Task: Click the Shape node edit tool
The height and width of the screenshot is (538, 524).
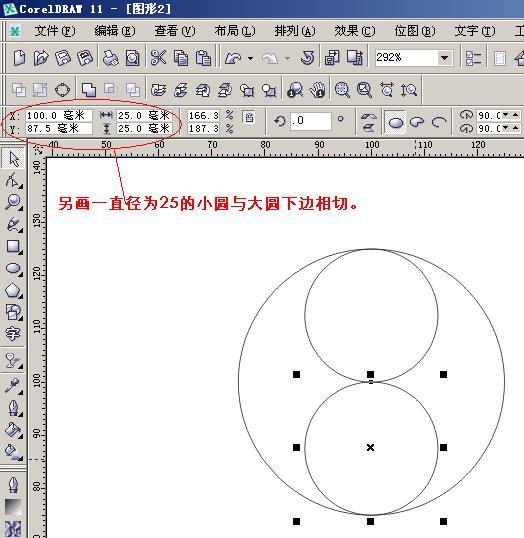Action: [13, 180]
